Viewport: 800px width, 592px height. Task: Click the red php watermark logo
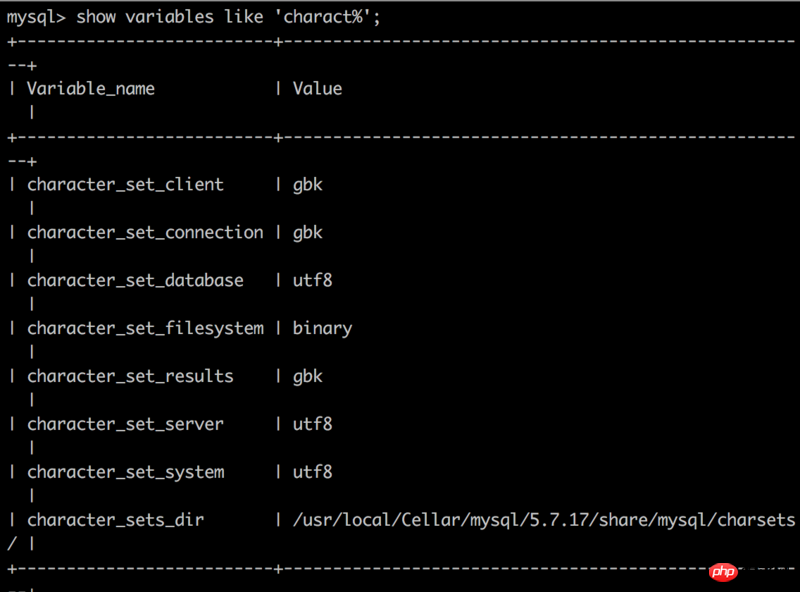tap(723, 572)
